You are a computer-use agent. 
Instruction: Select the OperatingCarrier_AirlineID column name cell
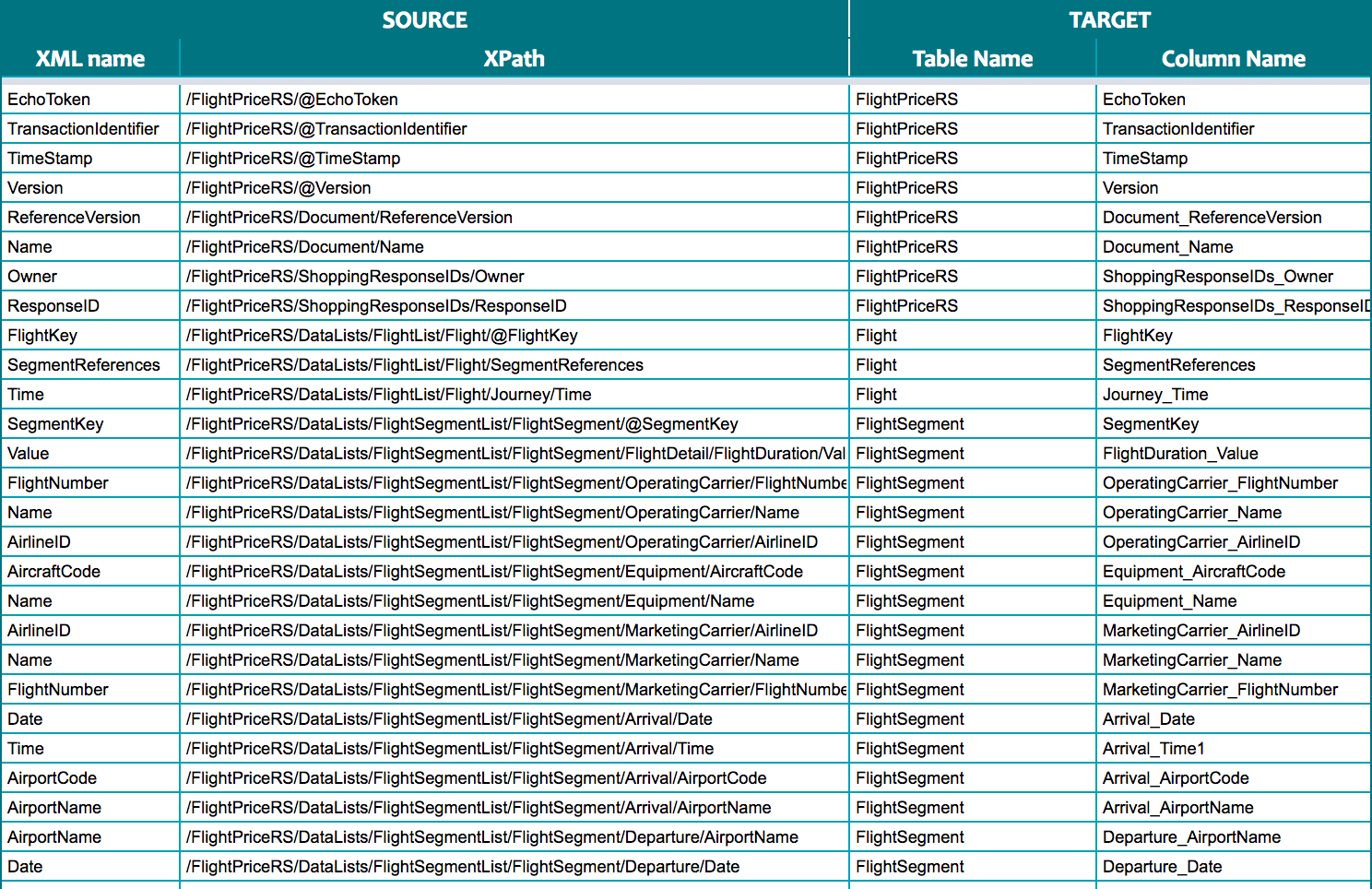(1234, 541)
